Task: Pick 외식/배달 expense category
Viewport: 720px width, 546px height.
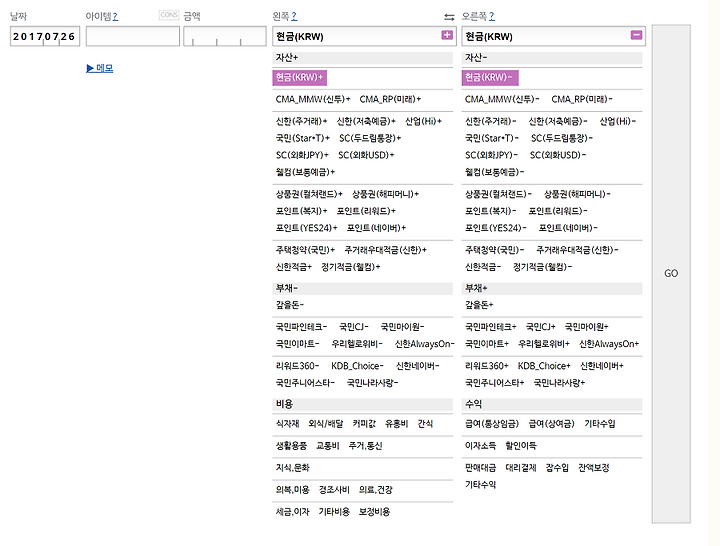Action: [326, 424]
